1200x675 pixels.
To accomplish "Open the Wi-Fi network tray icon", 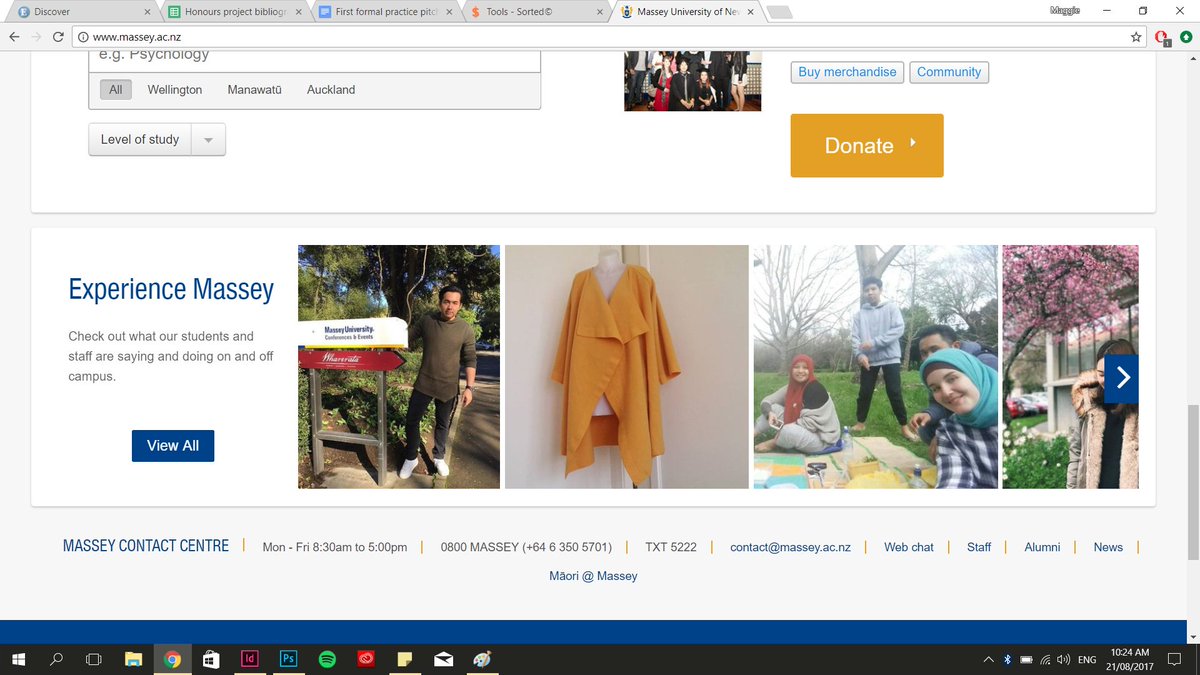I will tap(1045, 660).
